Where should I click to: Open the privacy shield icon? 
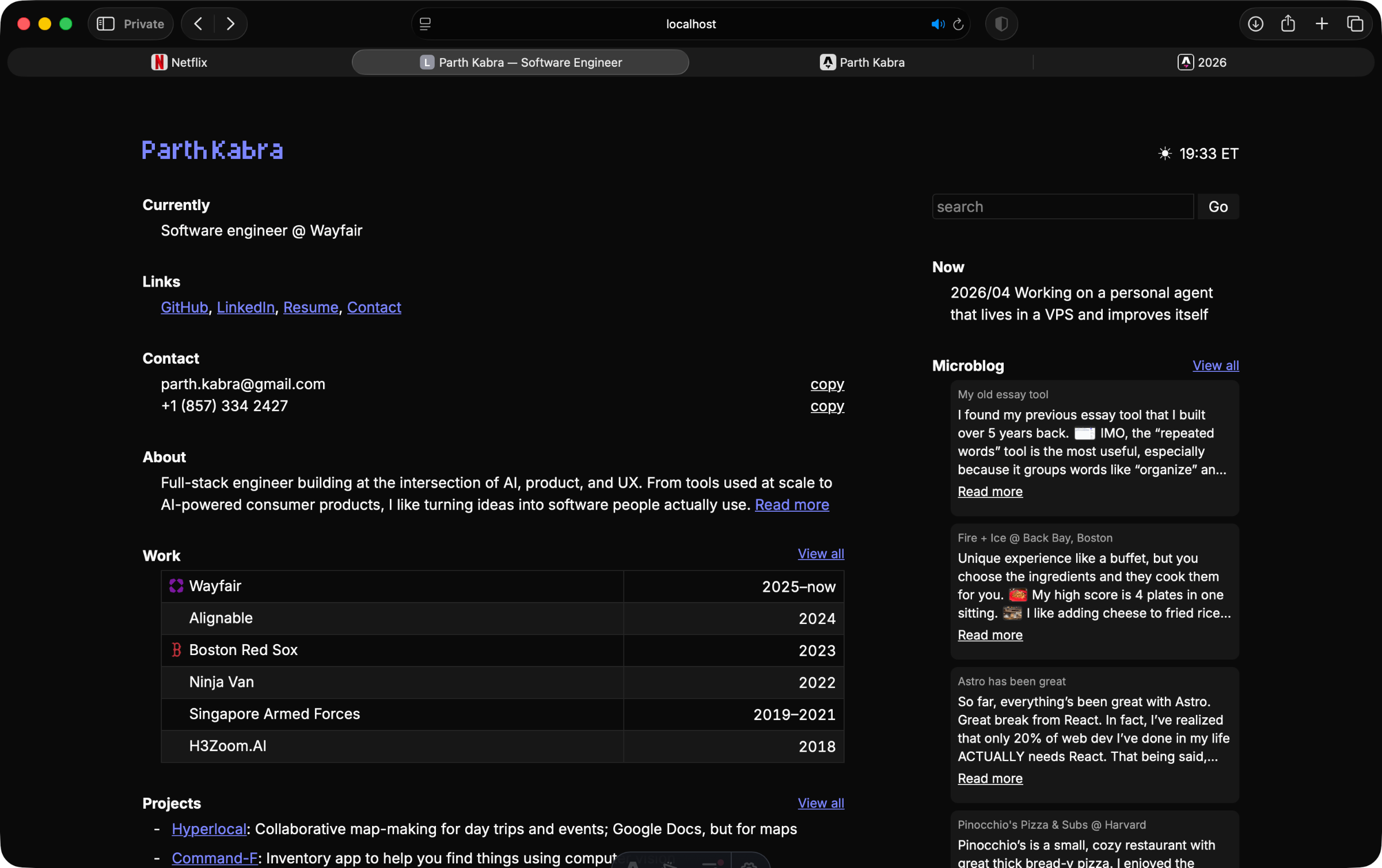1001,24
